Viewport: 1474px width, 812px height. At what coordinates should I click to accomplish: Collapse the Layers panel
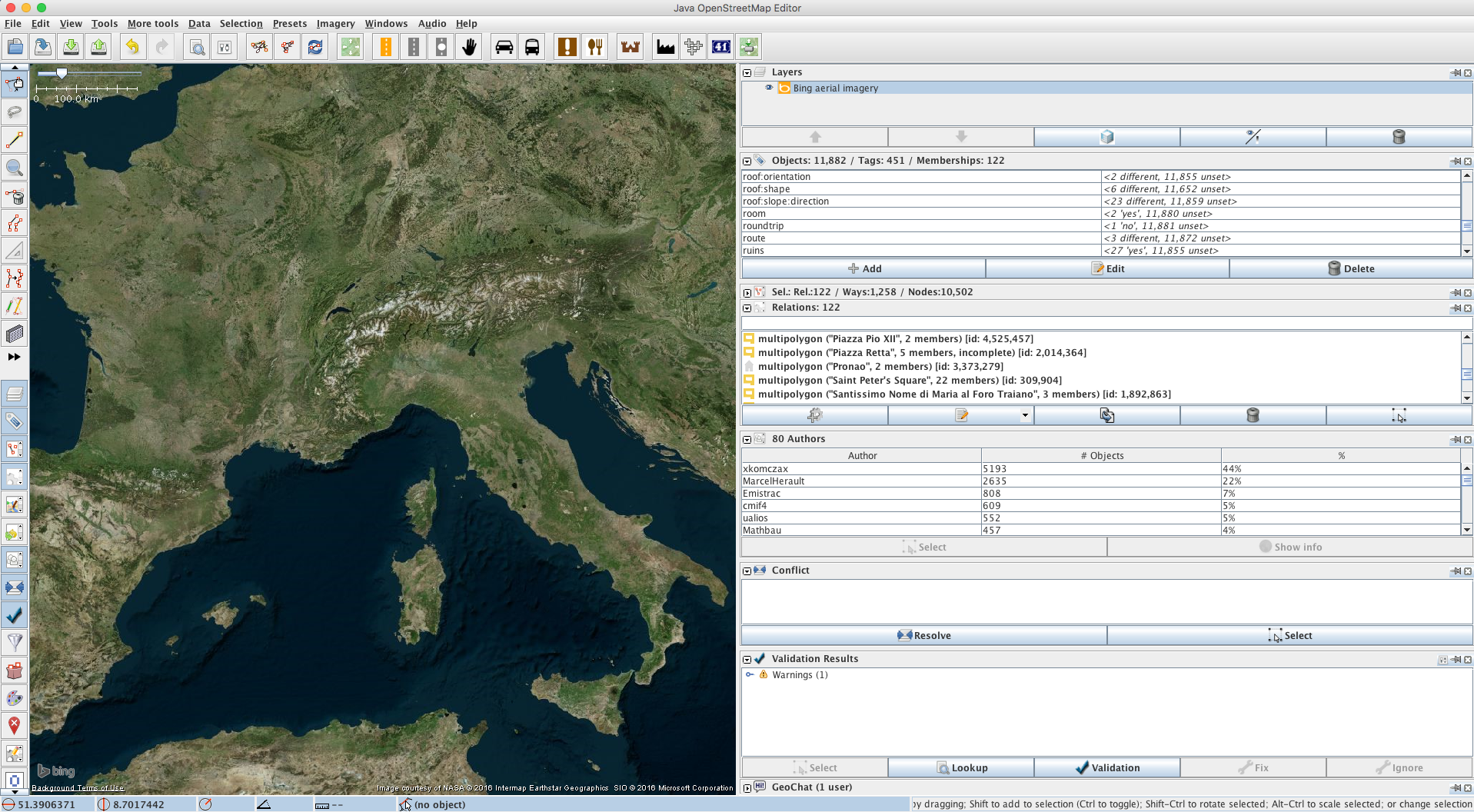pyautogui.click(x=747, y=72)
